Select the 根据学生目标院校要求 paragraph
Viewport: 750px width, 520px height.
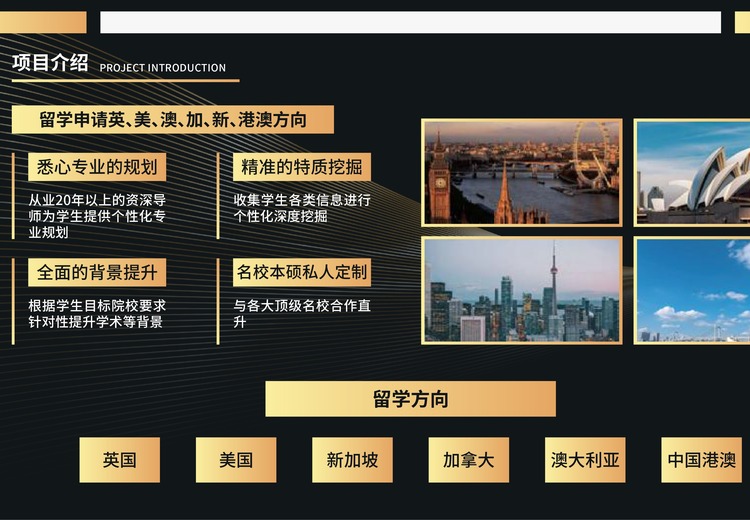[x=97, y=314]
